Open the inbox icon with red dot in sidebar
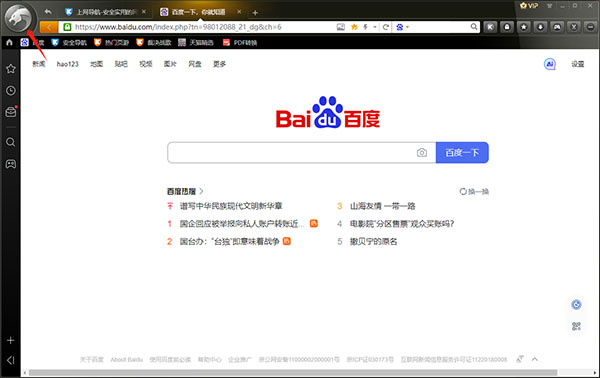 (x=11, y=112)
